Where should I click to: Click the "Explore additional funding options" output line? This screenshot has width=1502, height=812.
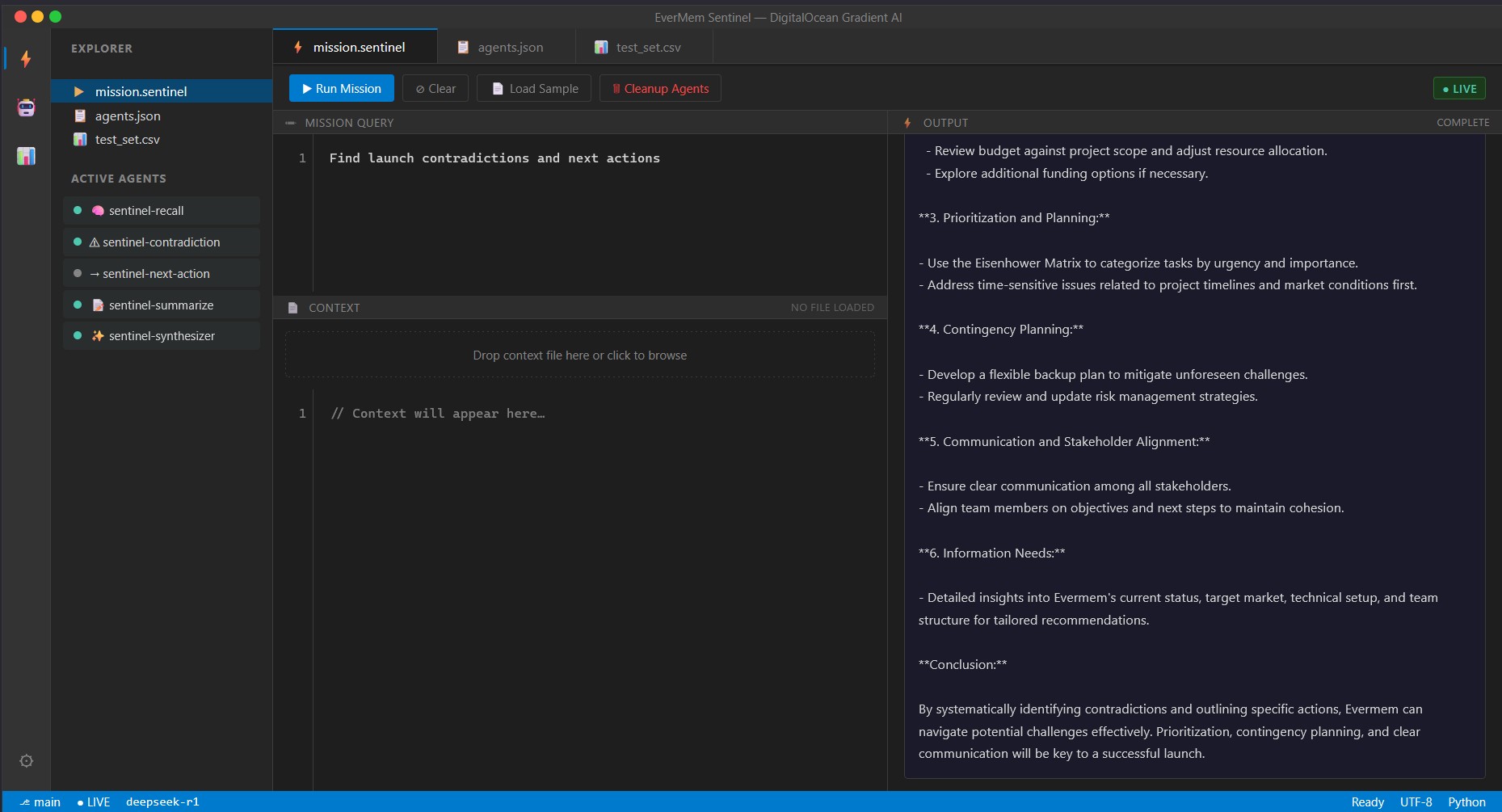[1067, 174]
